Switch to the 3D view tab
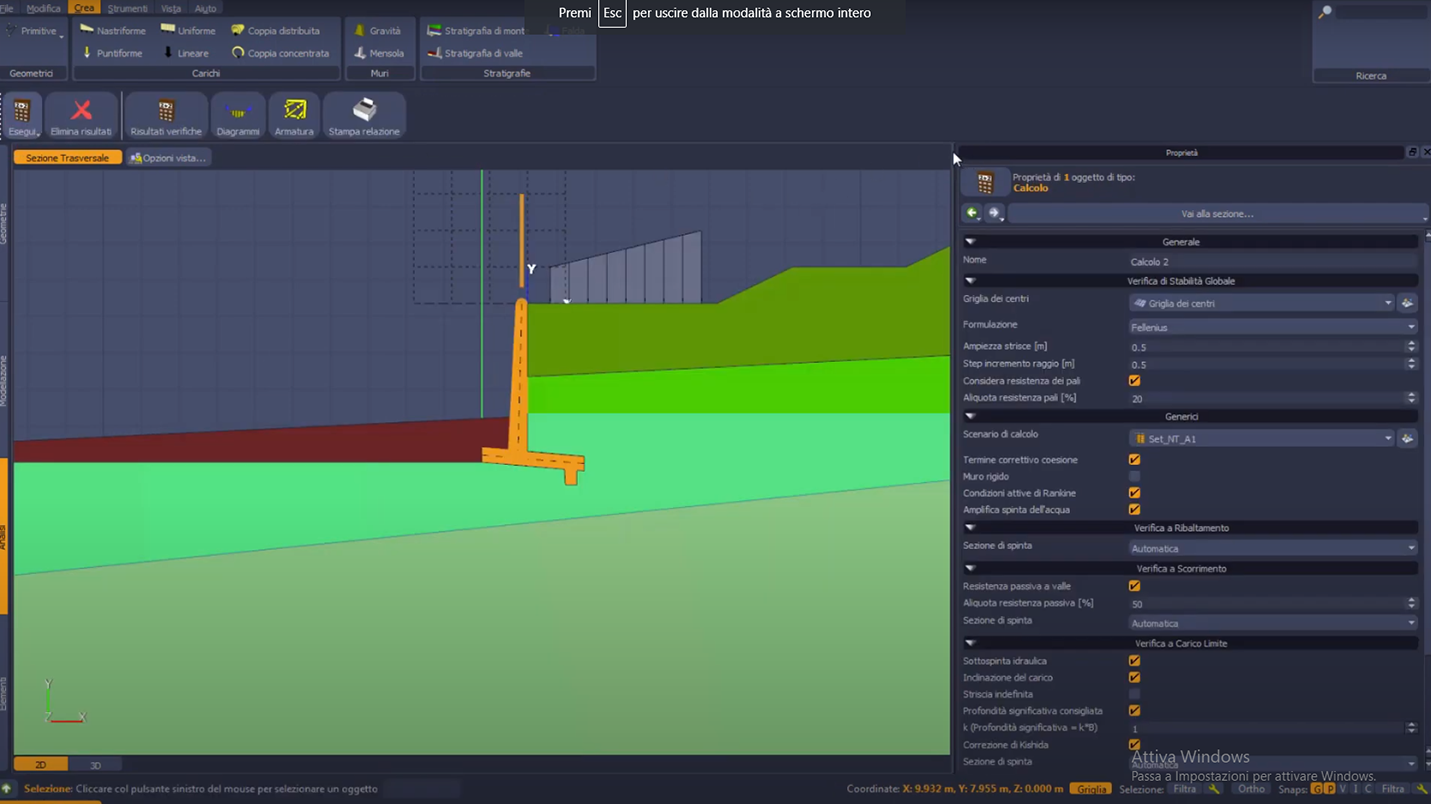Screen dimensions: 1431x804 (95, 765)
